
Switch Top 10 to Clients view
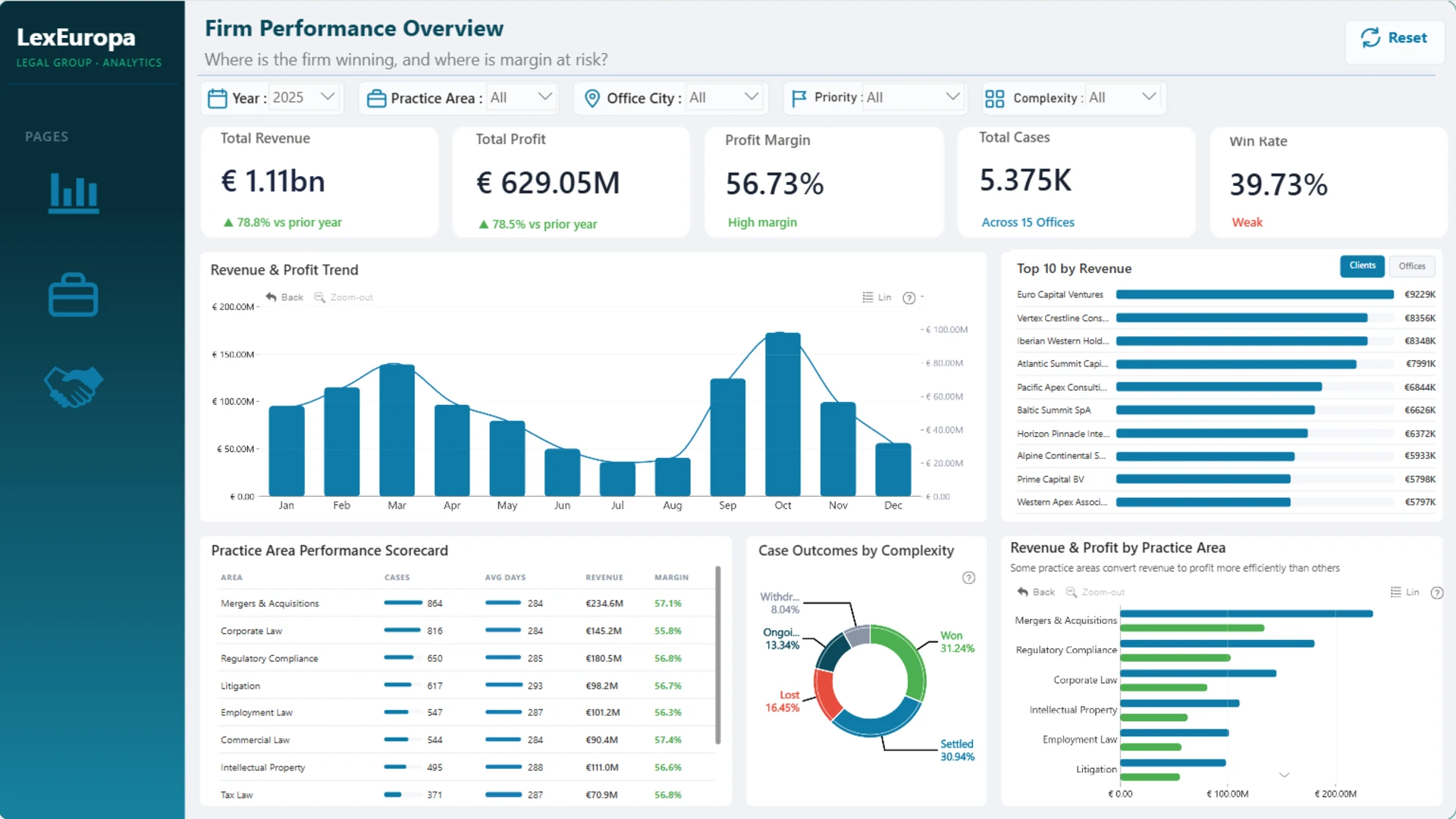coord(1362,266)
